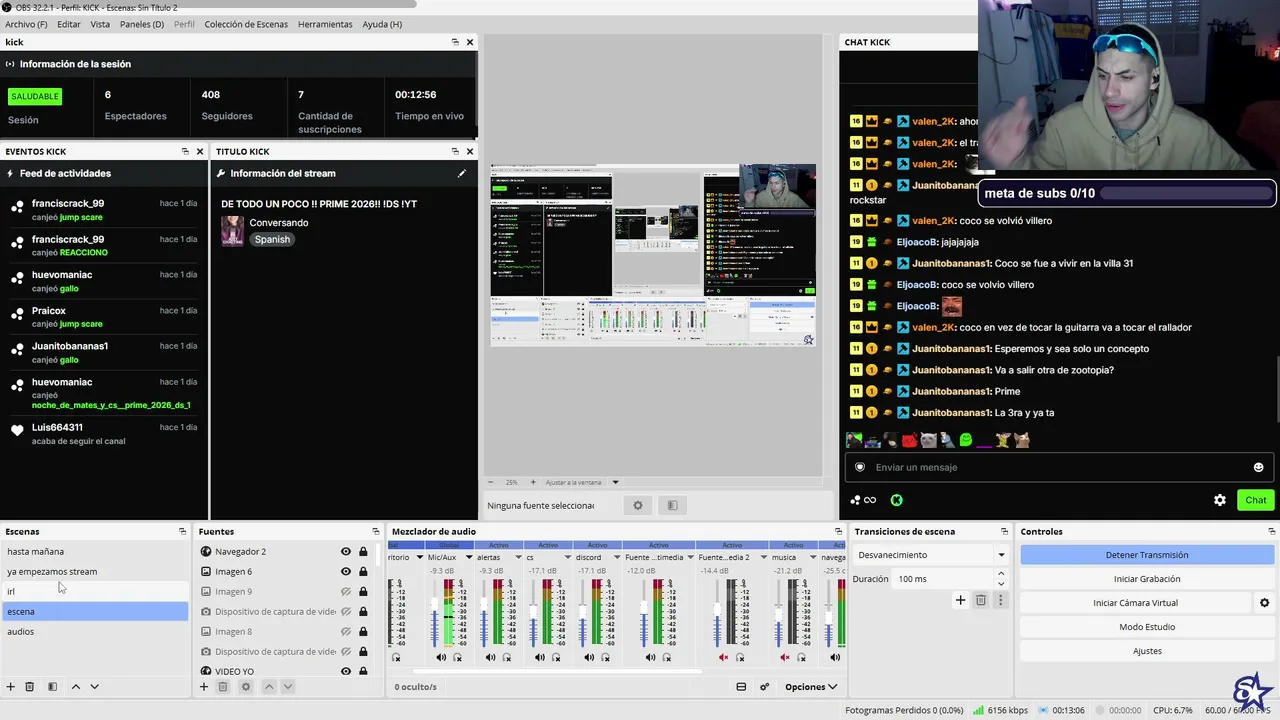This screenshot has width=1280, height=720.
Task: Open the emoji picker in chat
Action: 1258,467
